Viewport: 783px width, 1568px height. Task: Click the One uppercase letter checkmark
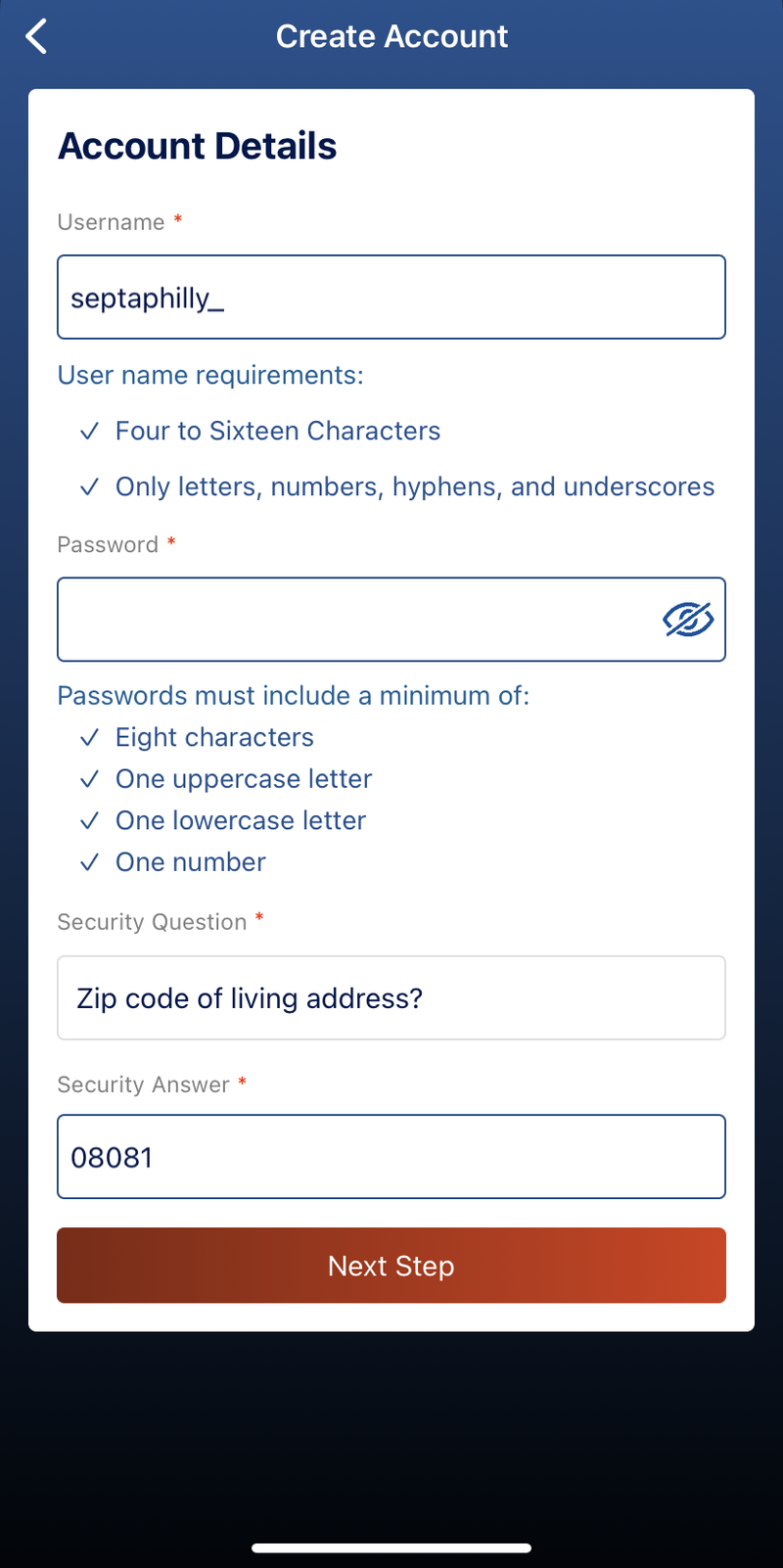[x=89, y=779]
